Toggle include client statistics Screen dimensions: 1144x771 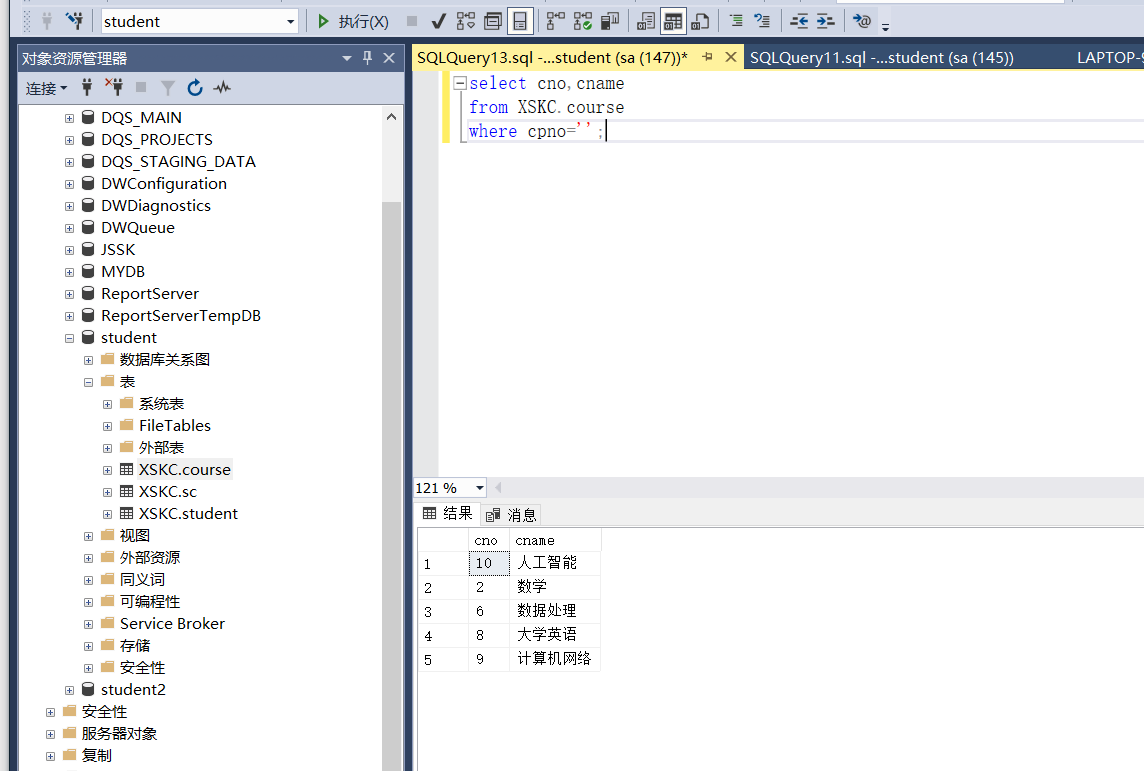coord(610,22)
